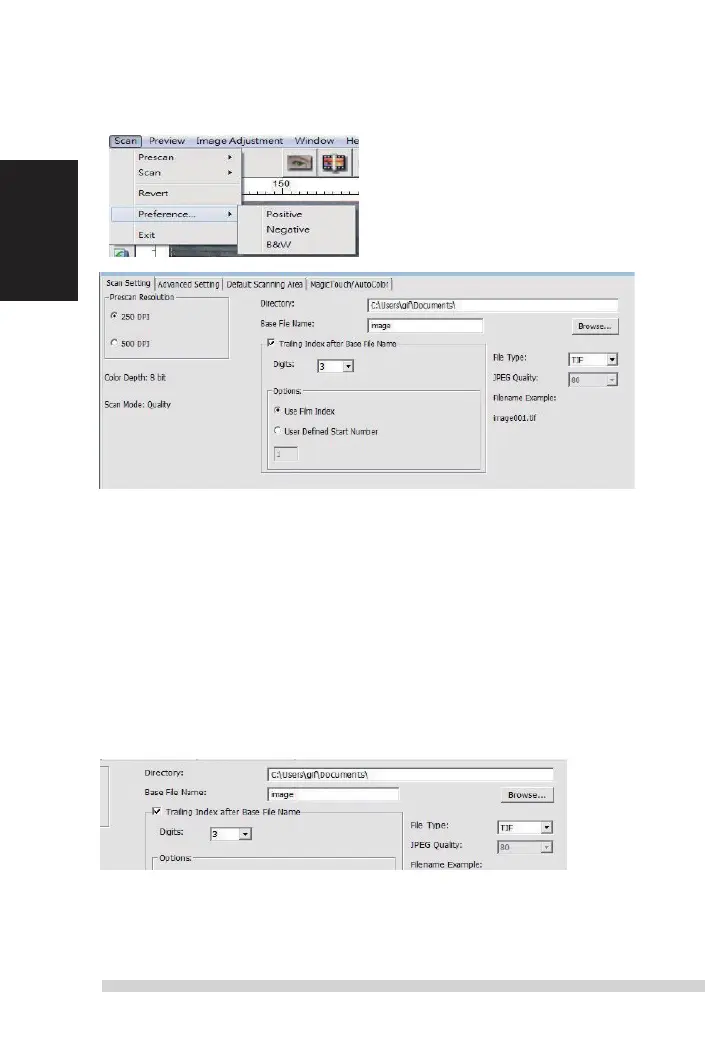This screenshot has height=1038, width=705.
Task: Switch to the Scan Setting tab
Action: [x=128, y=283]
